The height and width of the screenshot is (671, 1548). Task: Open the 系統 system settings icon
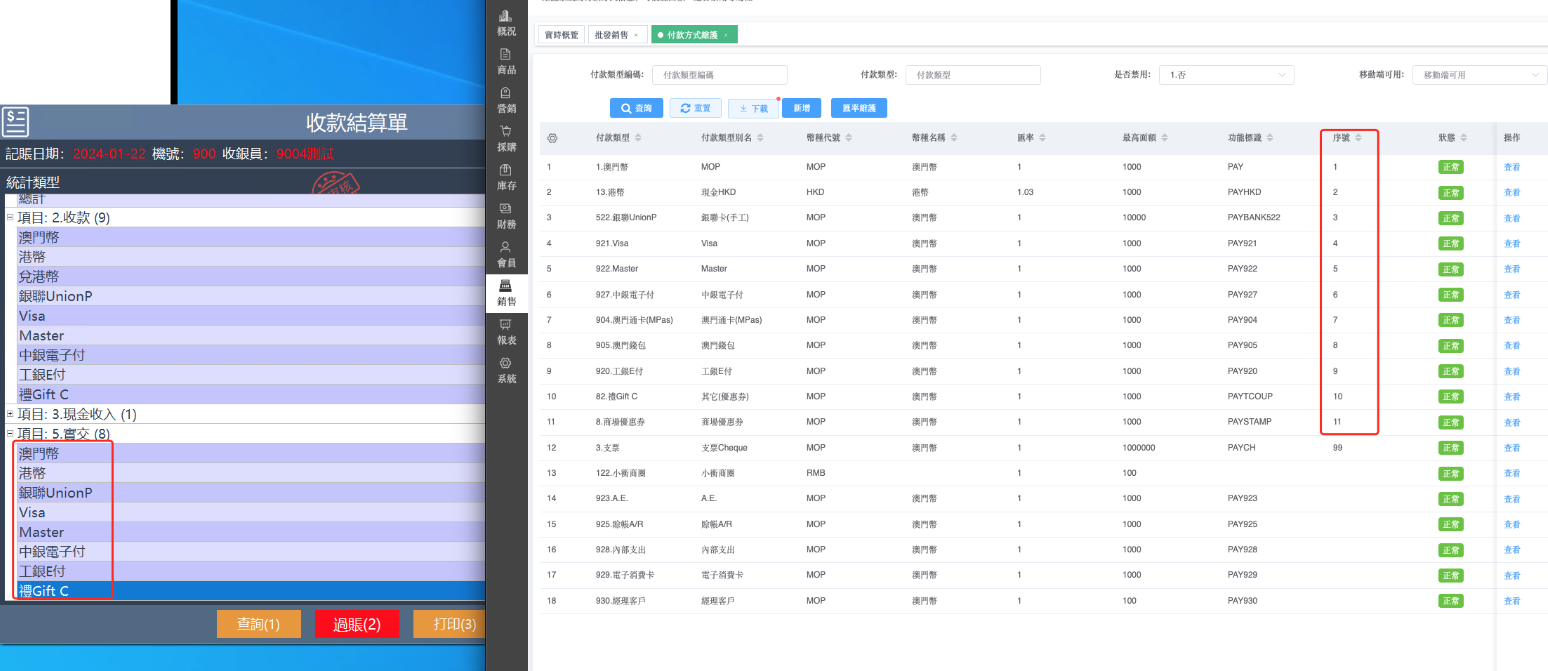tap(506, 369)
